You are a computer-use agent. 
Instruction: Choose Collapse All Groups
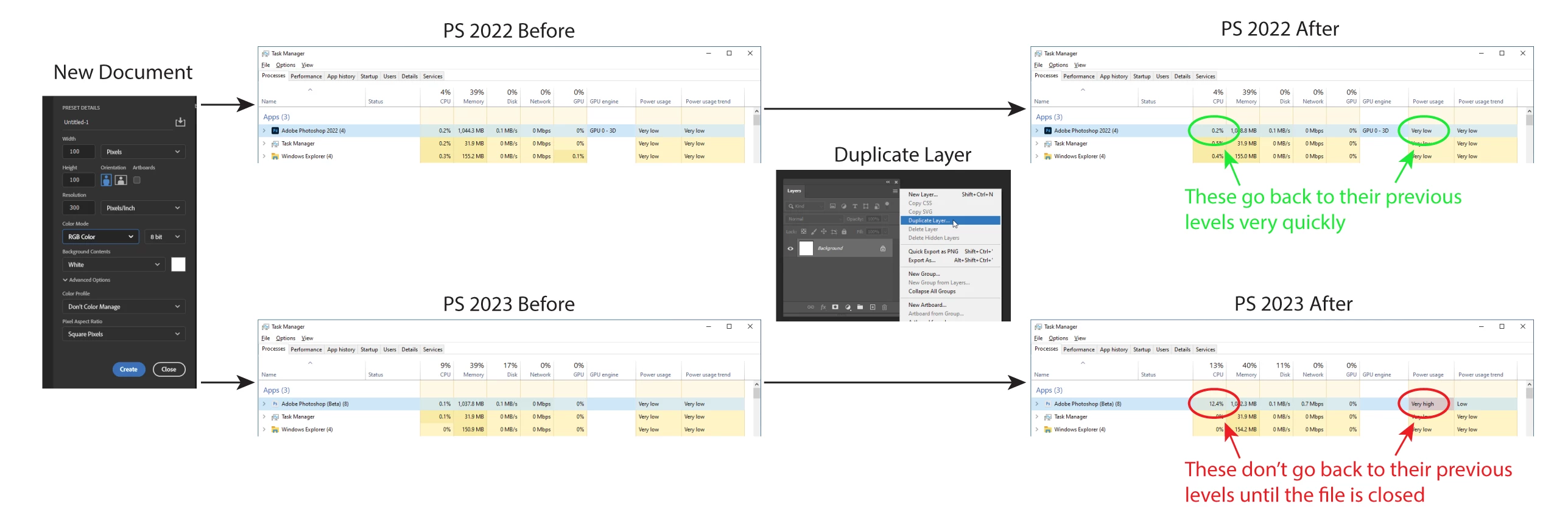pyautogui.click(x=951, y=291)
